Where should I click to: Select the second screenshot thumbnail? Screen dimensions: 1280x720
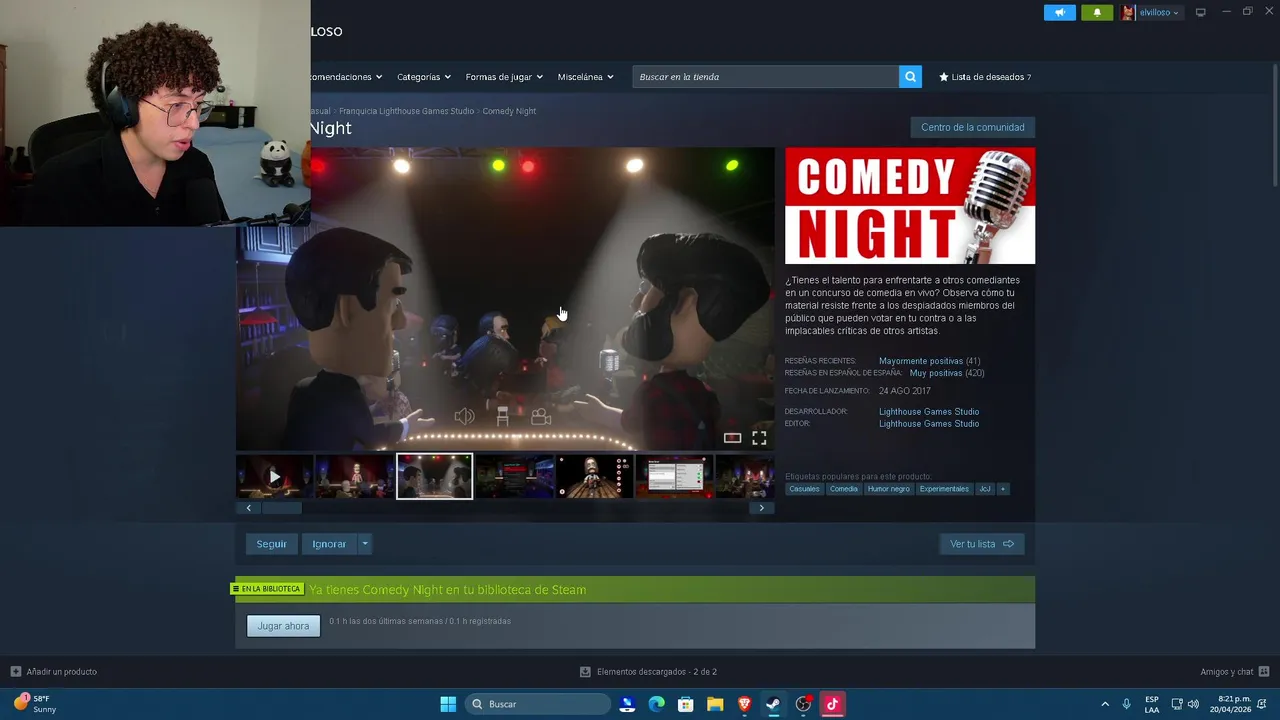point(354,477)
